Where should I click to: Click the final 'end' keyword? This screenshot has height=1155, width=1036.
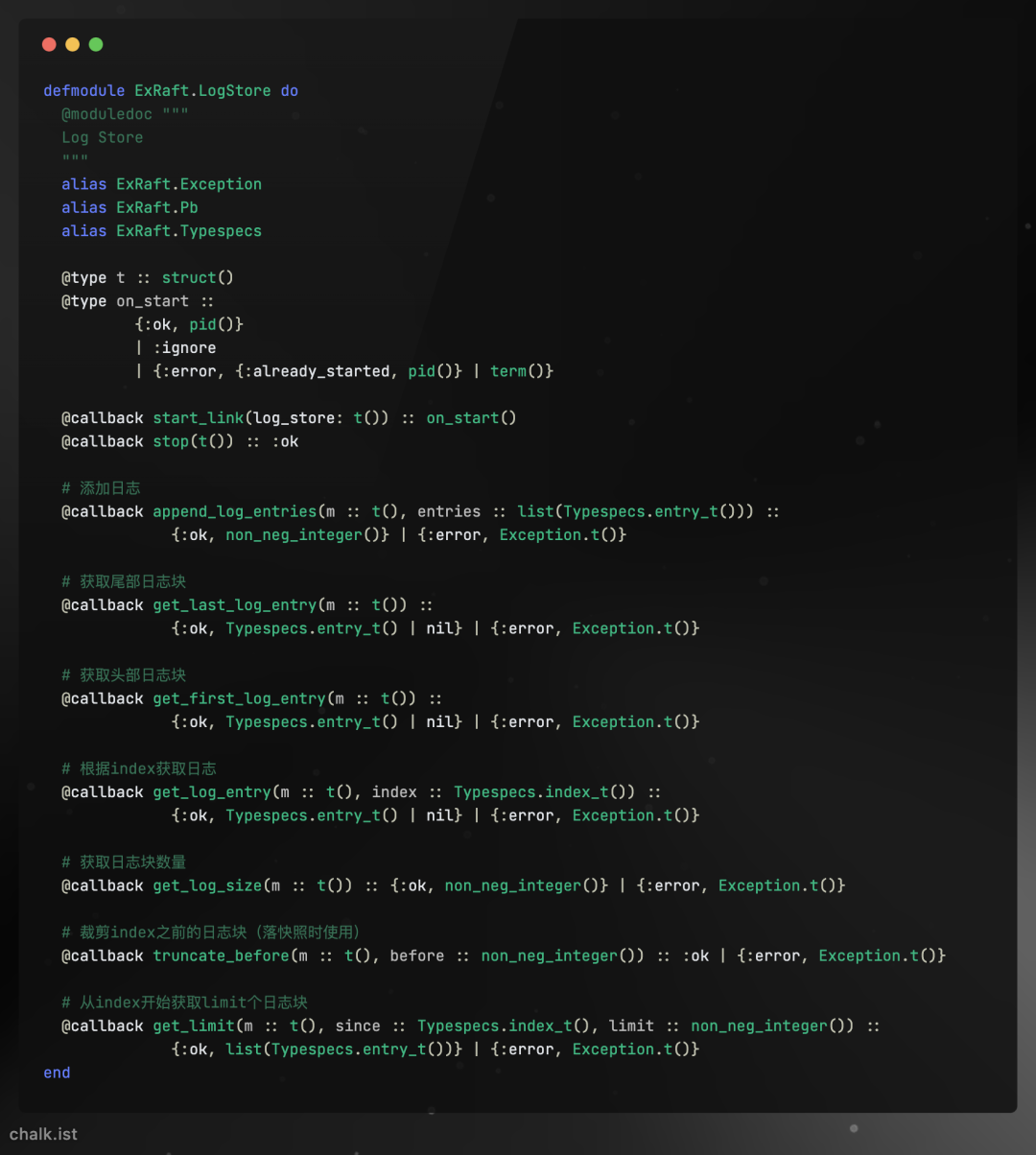pos(57,1072)
